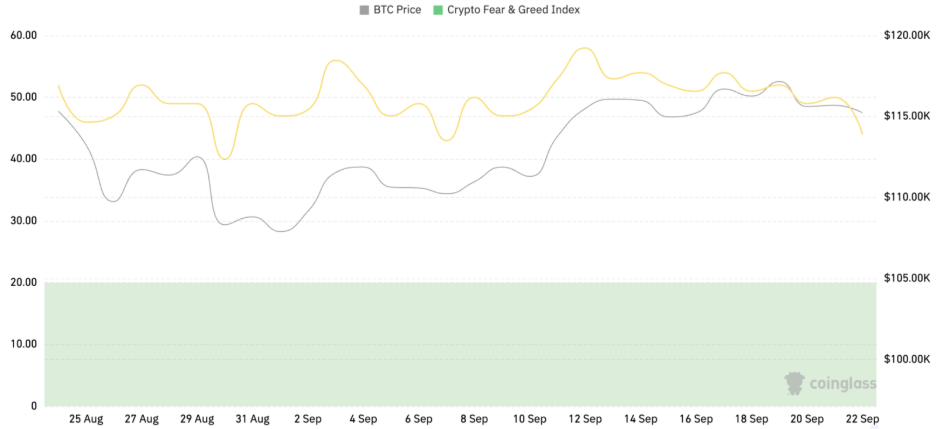Select the 29 Aug date label
This screenshot has height=429, width=936.
[x=197, y=419]
